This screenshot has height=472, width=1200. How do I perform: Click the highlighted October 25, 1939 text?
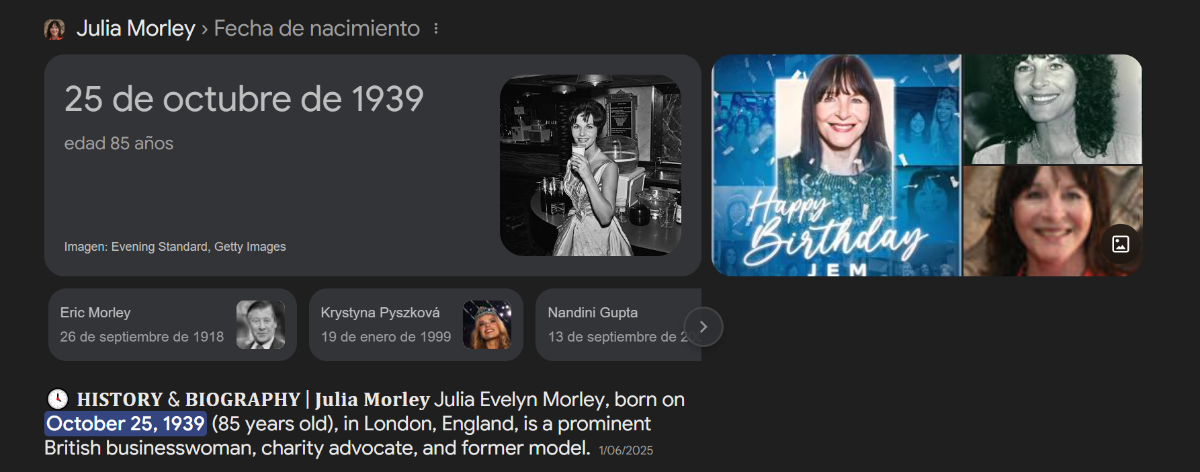[x=125, y=424]
